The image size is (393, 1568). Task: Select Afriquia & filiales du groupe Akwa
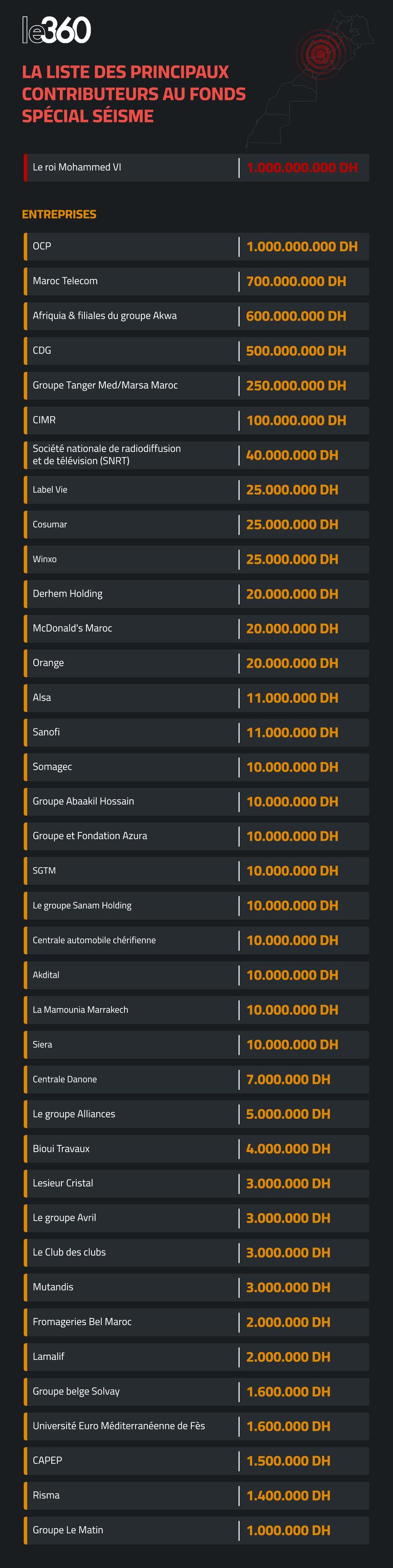105,316
